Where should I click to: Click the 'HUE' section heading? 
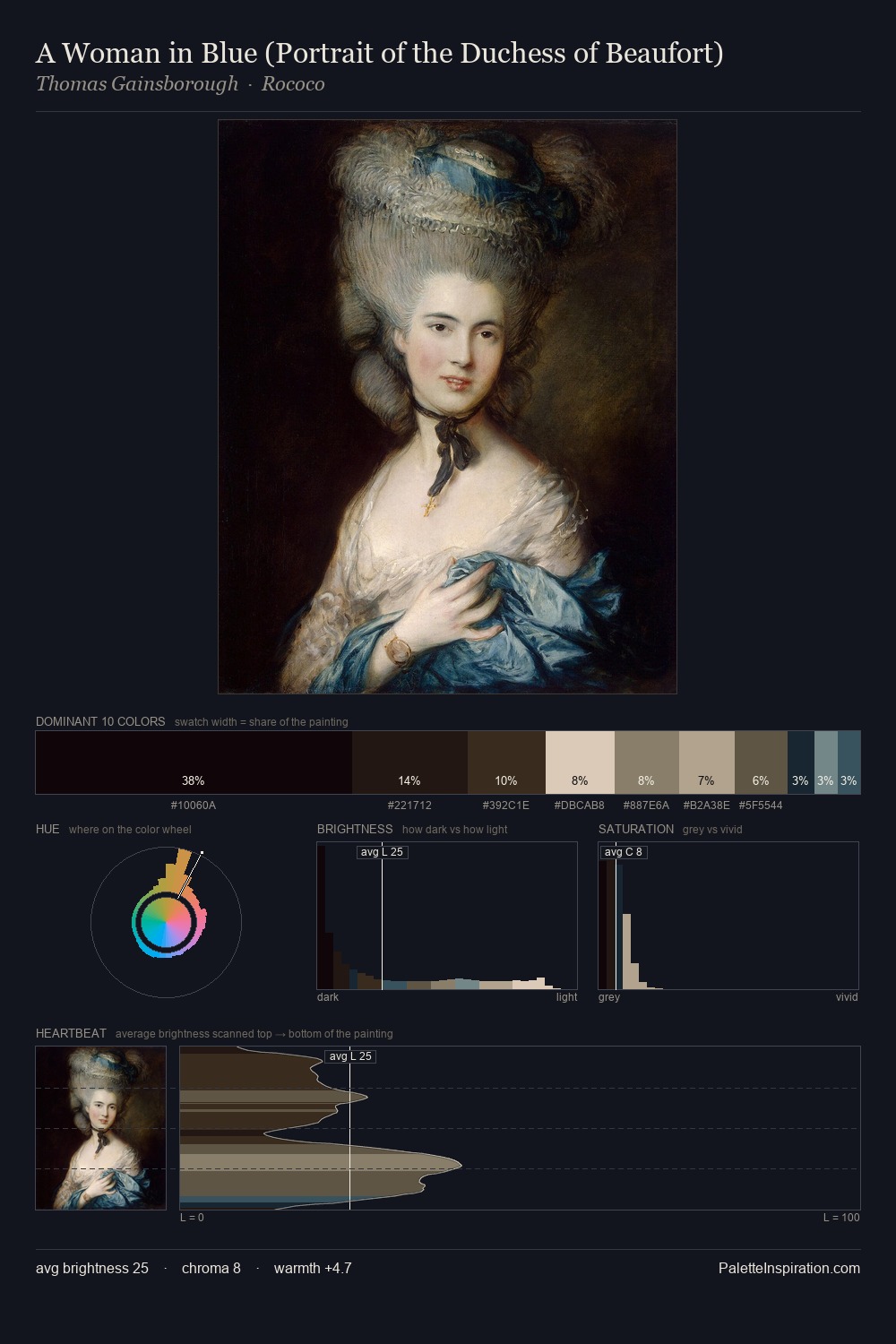[x=47, y=829]
